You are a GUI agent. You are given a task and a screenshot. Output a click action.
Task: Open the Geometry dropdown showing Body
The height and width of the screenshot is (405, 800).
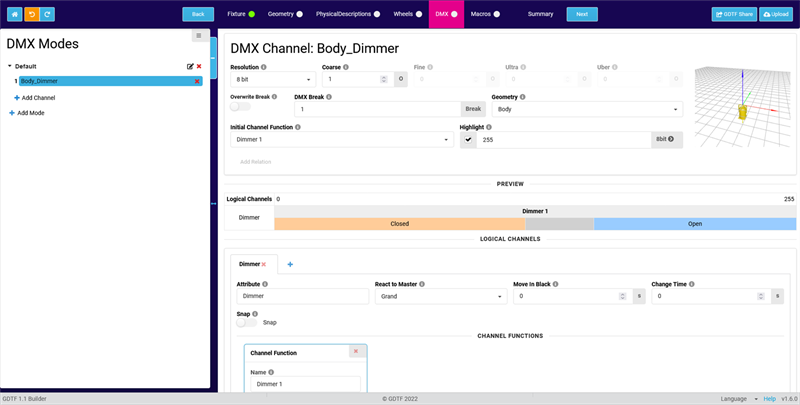coord(587,109)
